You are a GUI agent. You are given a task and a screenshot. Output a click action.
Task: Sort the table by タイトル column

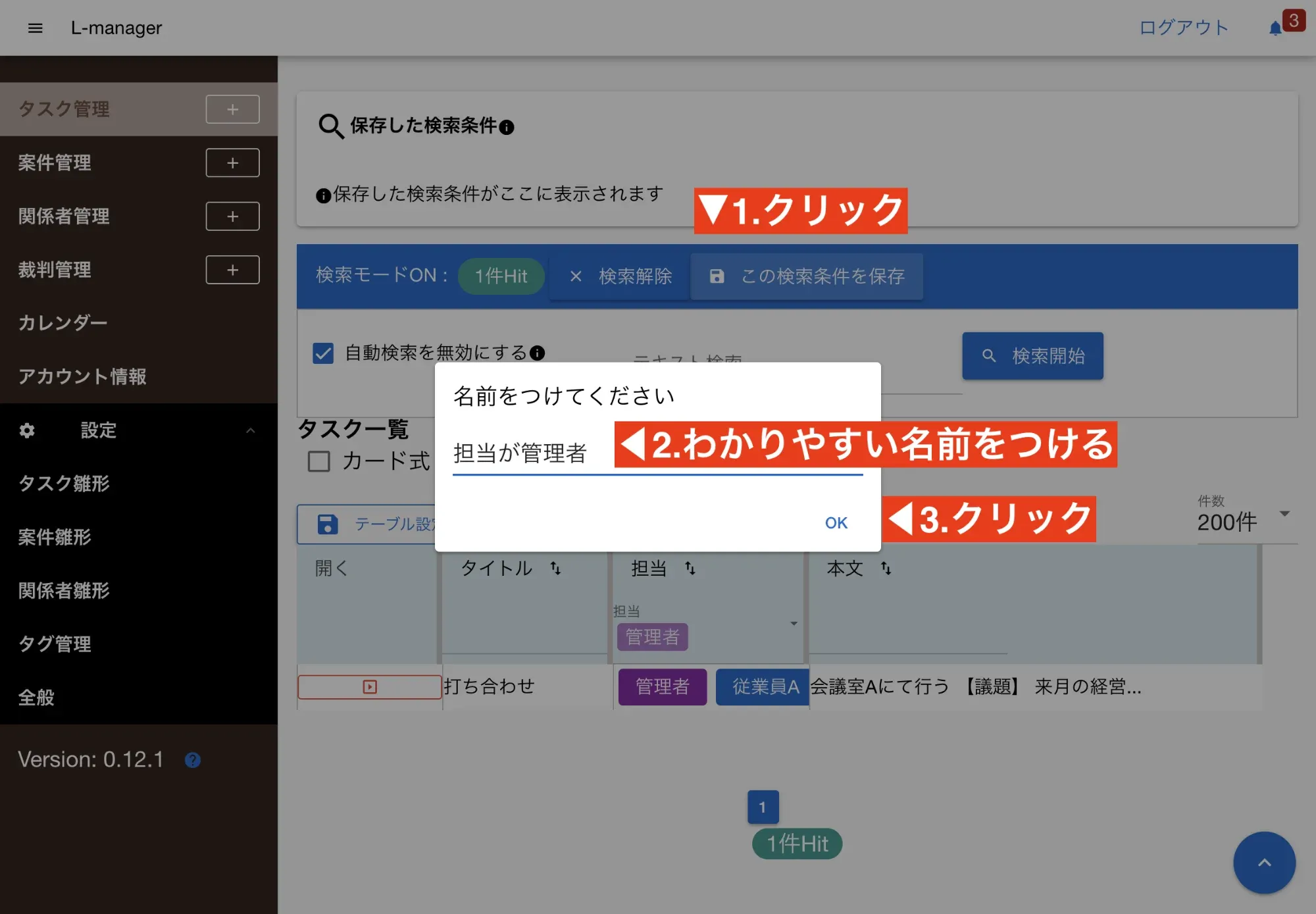[555, 568]
